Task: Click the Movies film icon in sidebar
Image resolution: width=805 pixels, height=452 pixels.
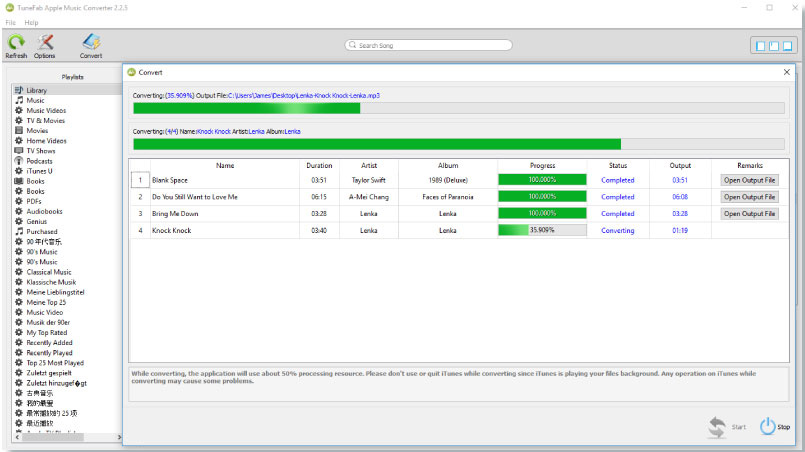Action: [x=19, y=130]
